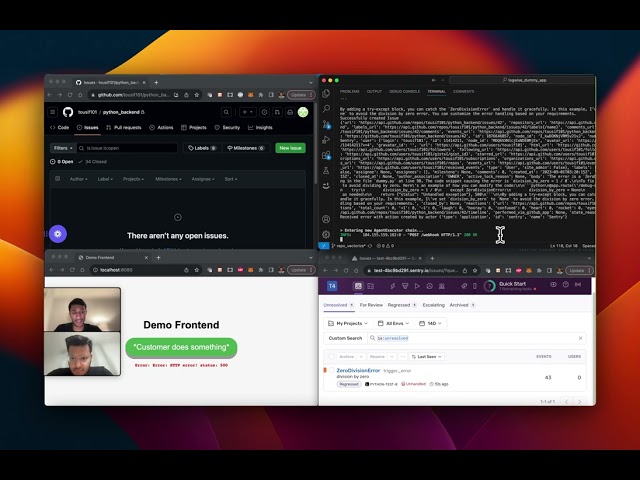Image resolution: width=640 pixels, height=480 pixels.
Task: Click the GitHub octocat logo
Action: pos(68,112)
